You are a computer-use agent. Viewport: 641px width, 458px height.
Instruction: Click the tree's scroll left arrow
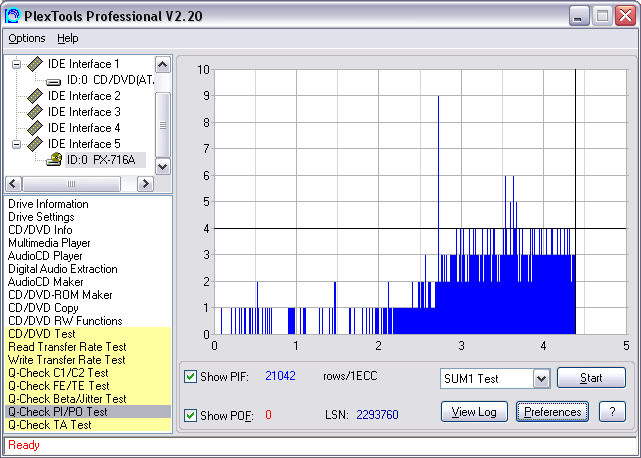pos(13,184)
